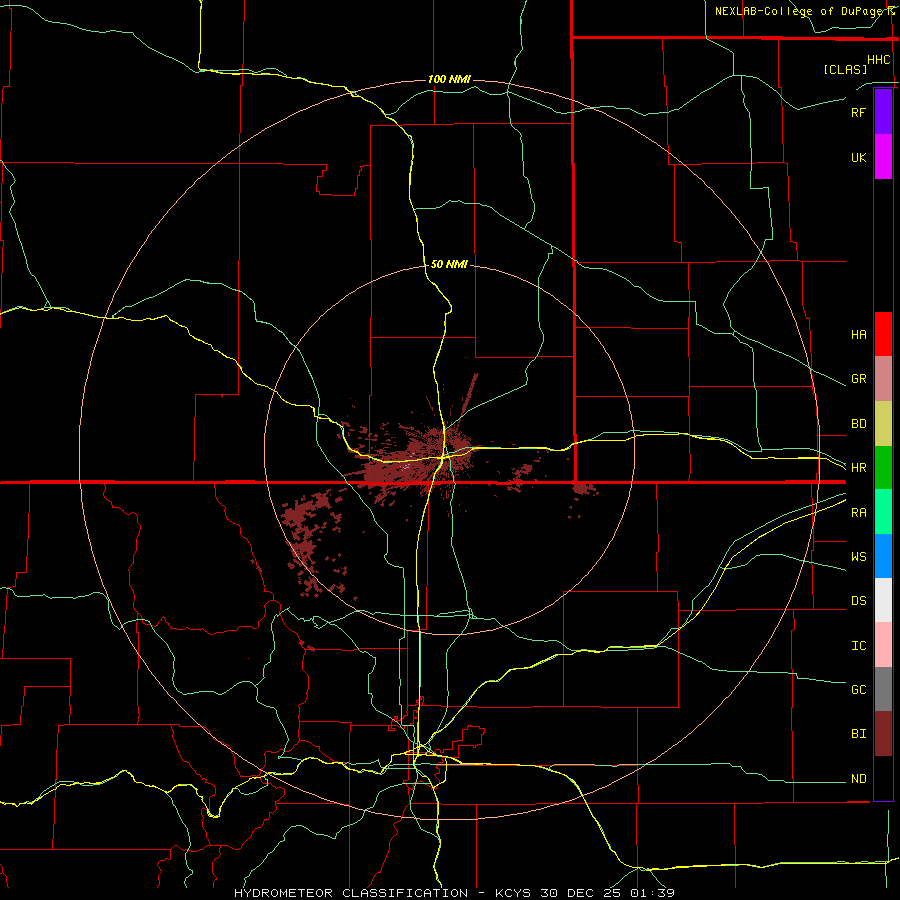Click the RF purple legend swatch
This screenshot has width=900, height=900.
click(x=883, y=112)
